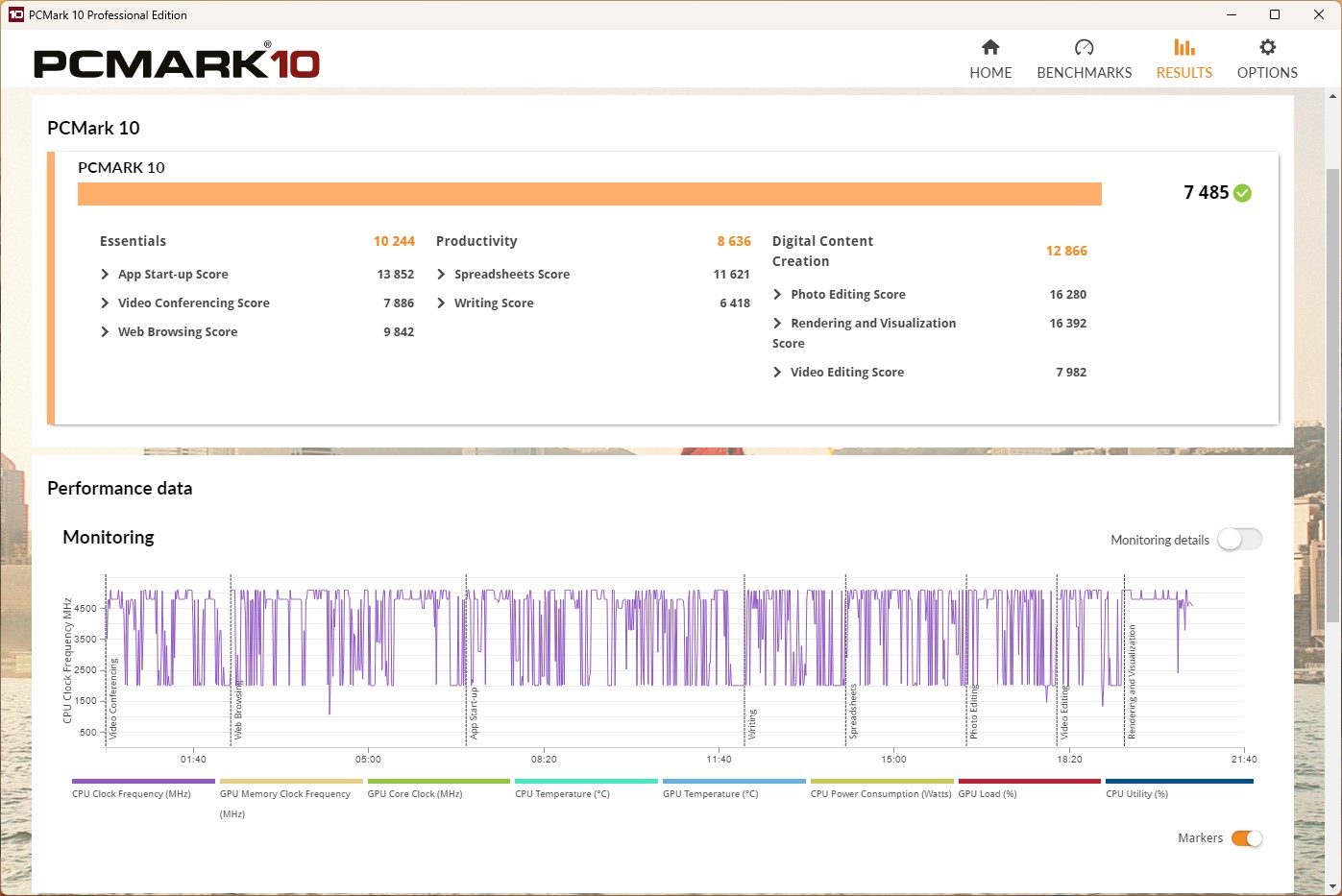This screenshot has height=896, width=1342.
Task: Click the Productivity heading
Action: point(476,241)
